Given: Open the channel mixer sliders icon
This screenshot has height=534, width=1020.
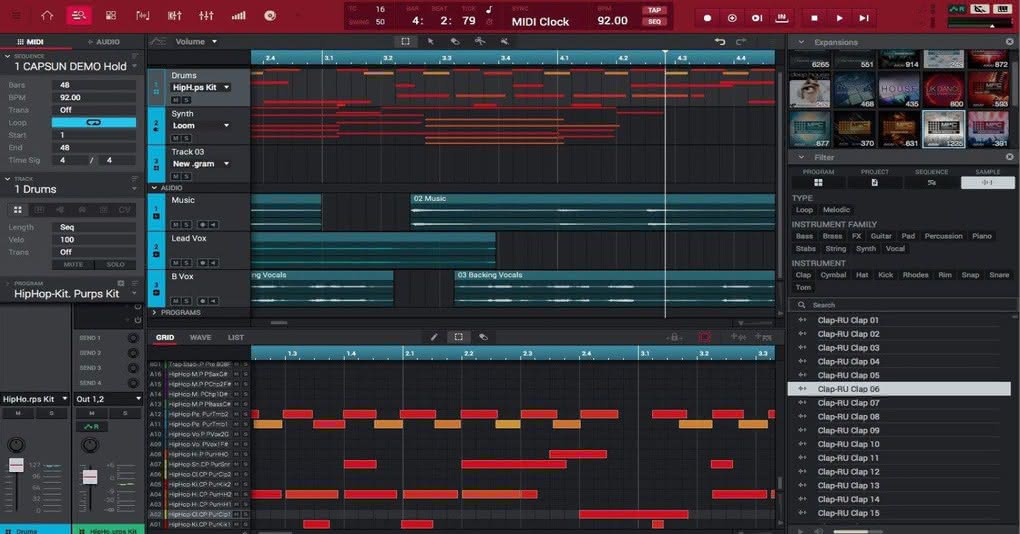Looking at the screenshot, I should coord(206,15).
